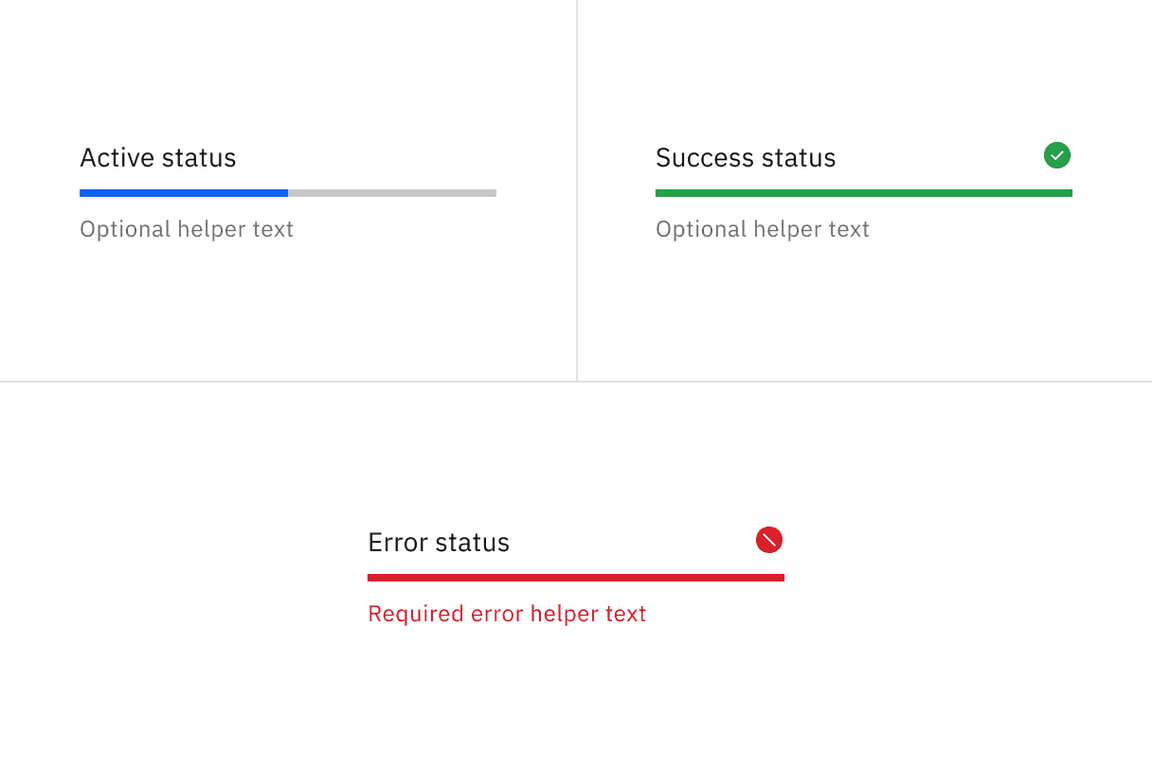Image resolution: width=1152 pixels, height=767 pixels.
Task: Click the helper text under Success status
Action: pyautogui.click(x=762, y=229)
